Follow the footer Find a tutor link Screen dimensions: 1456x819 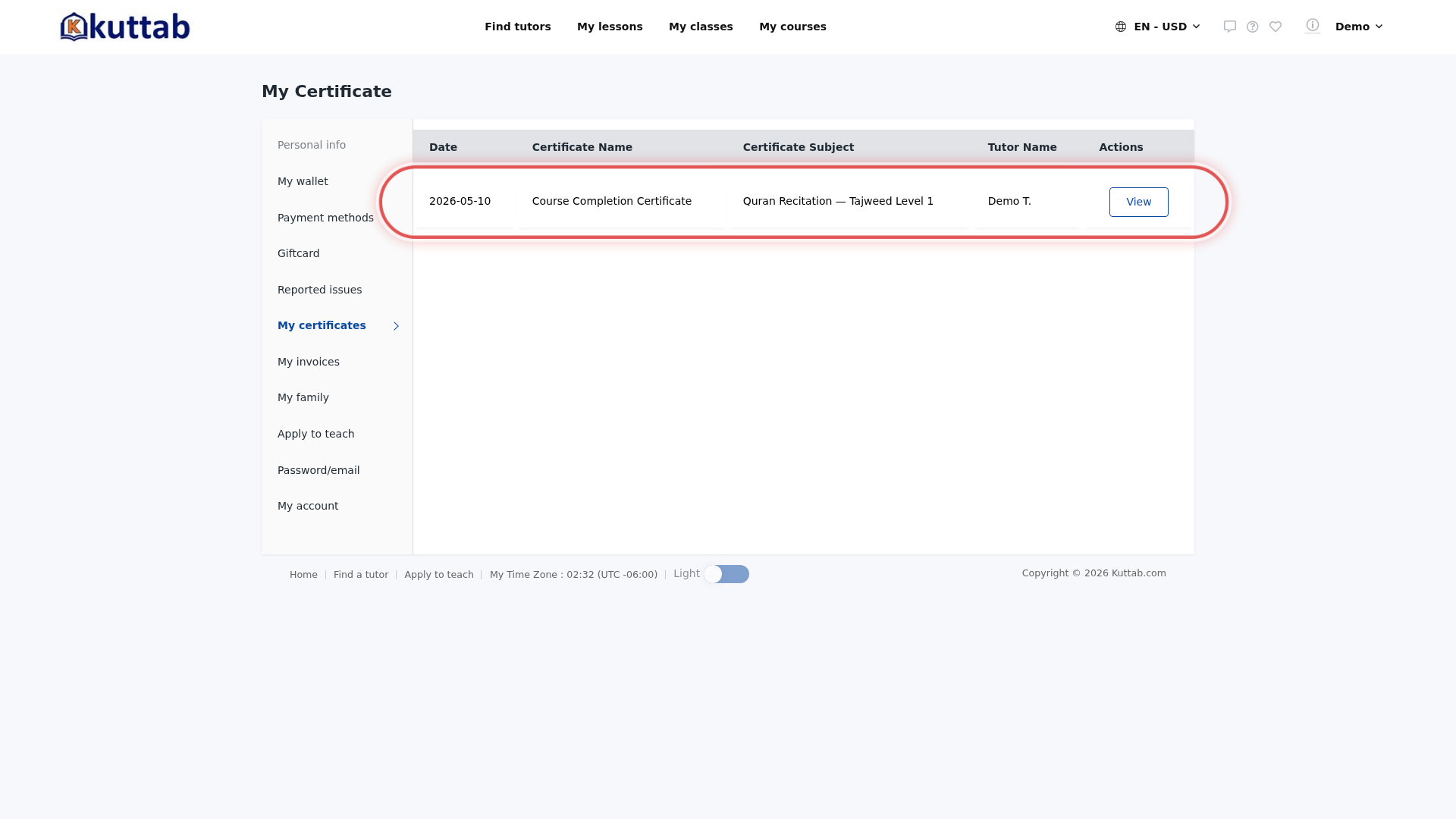click(361, 575)
